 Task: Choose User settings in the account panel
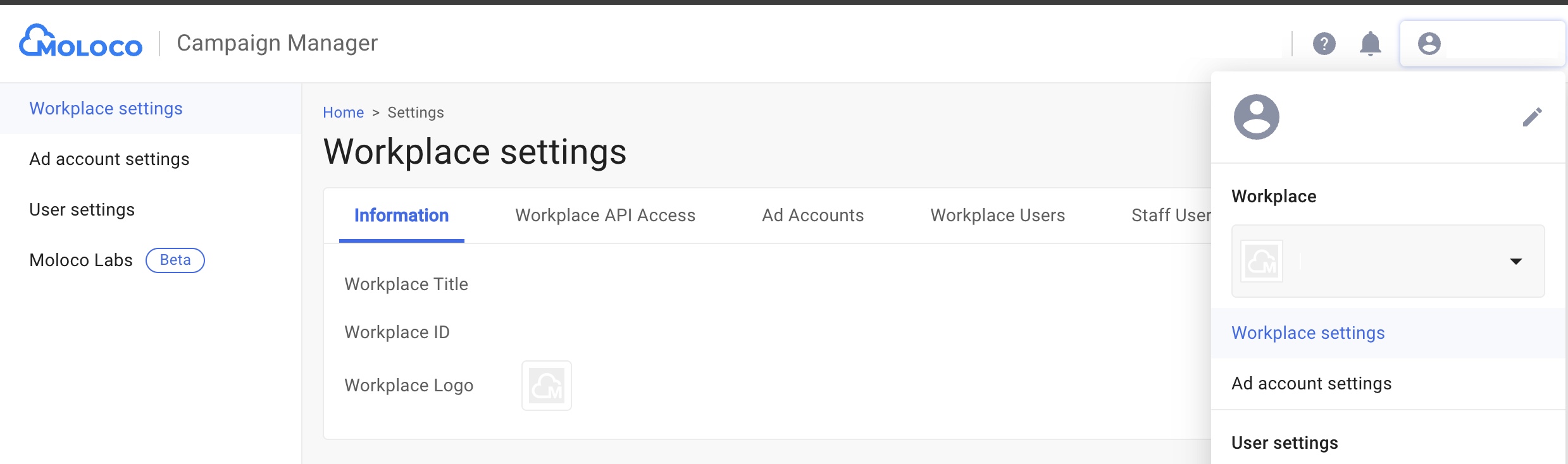tap(1284, 443)
